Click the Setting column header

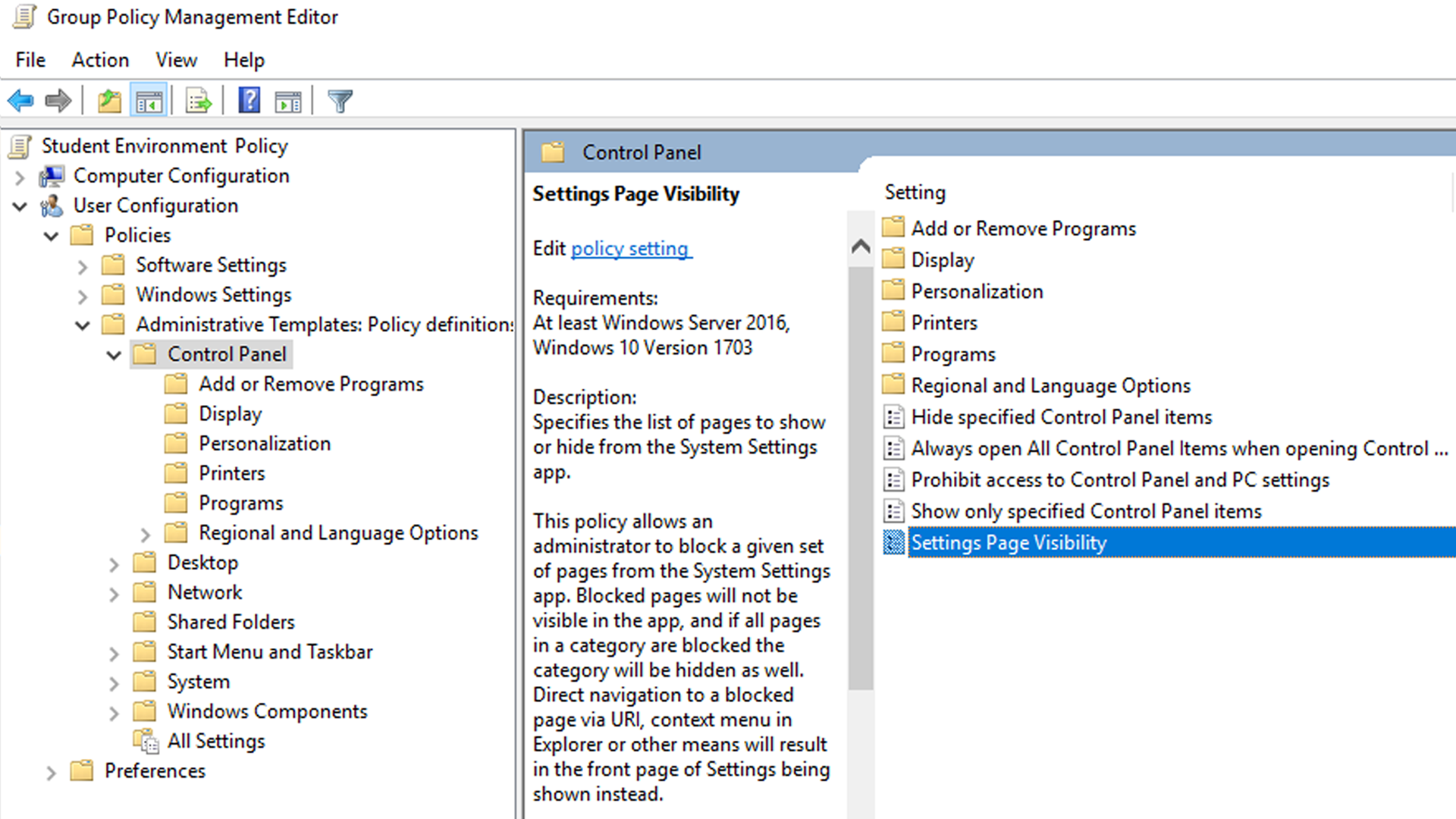pos(915,193)
